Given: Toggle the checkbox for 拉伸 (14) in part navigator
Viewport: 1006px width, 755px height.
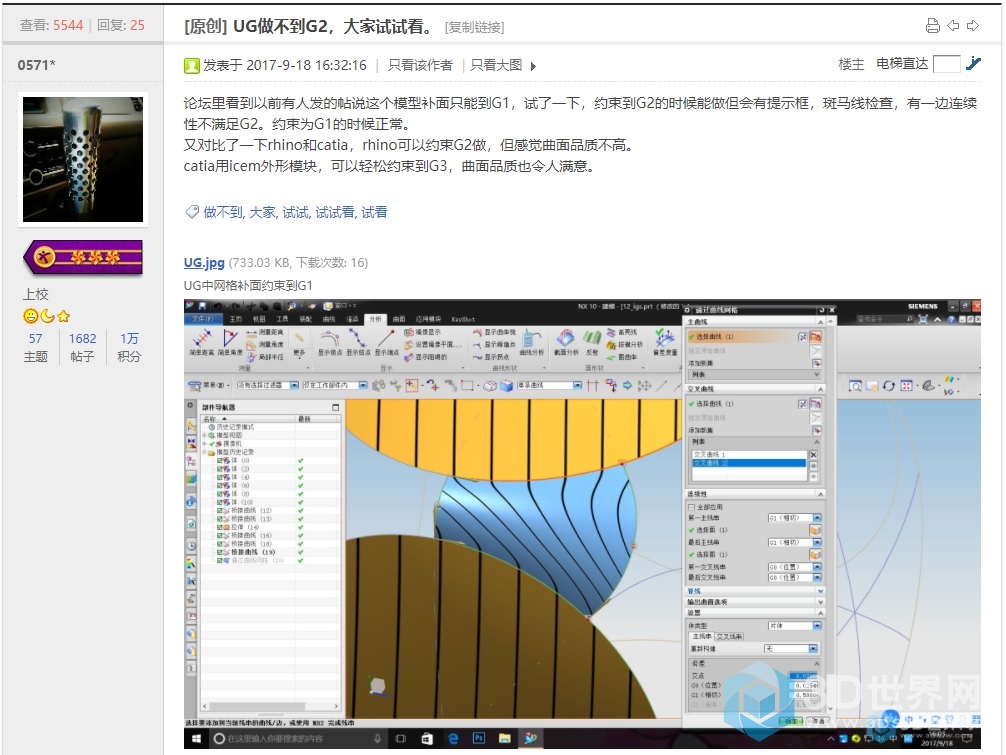Looking at the screenshot, I should (x=221, y=526).
